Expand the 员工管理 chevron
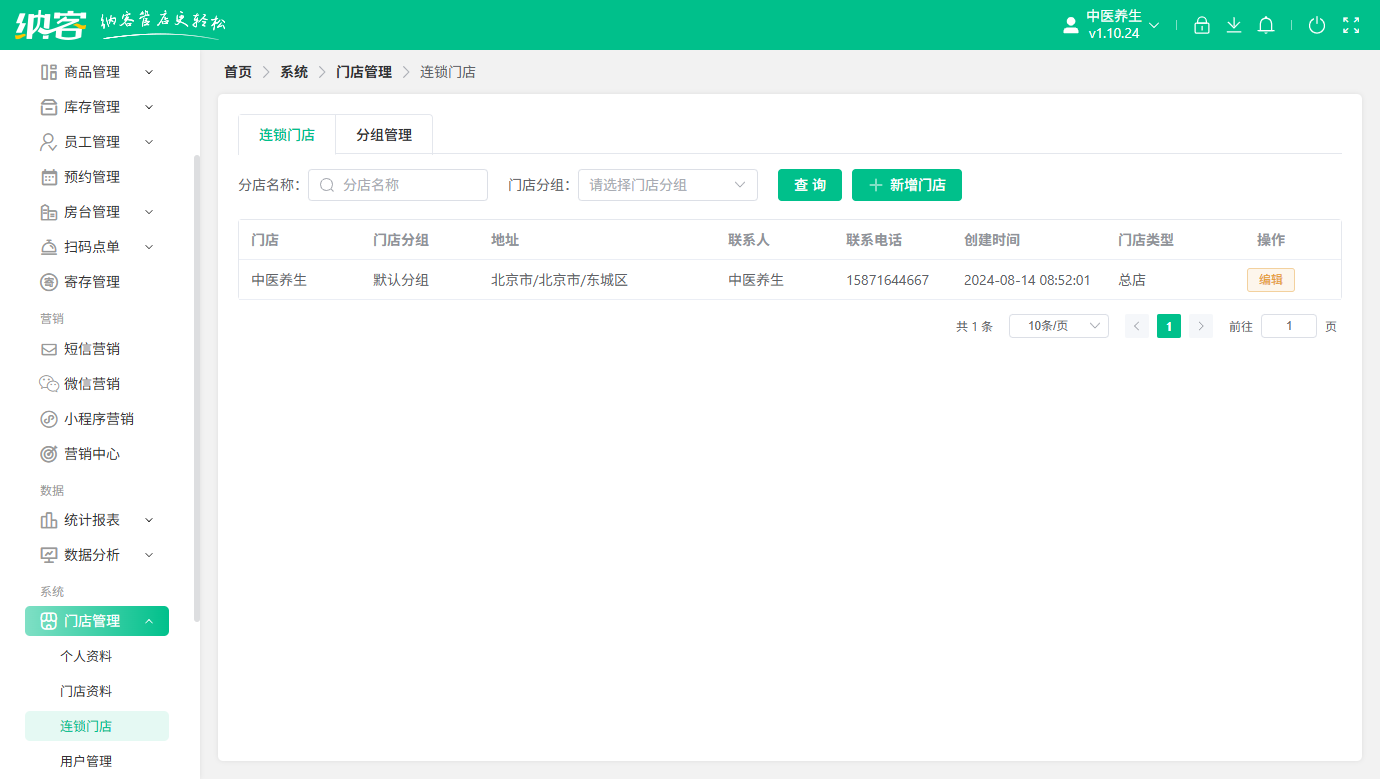 [x=149, y=142]
